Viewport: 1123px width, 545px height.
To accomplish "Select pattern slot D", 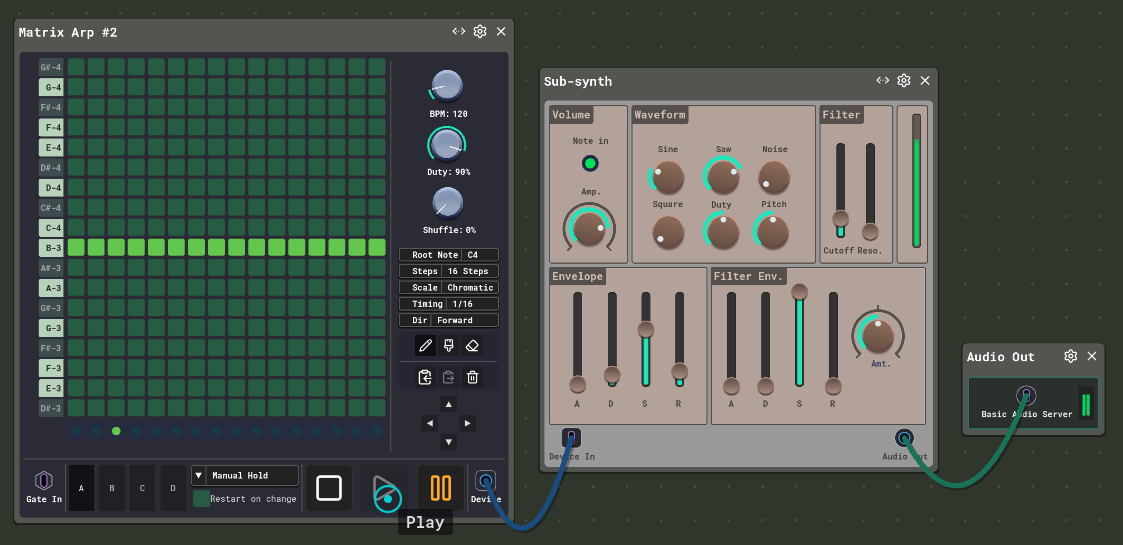I will tap(173, 488).
